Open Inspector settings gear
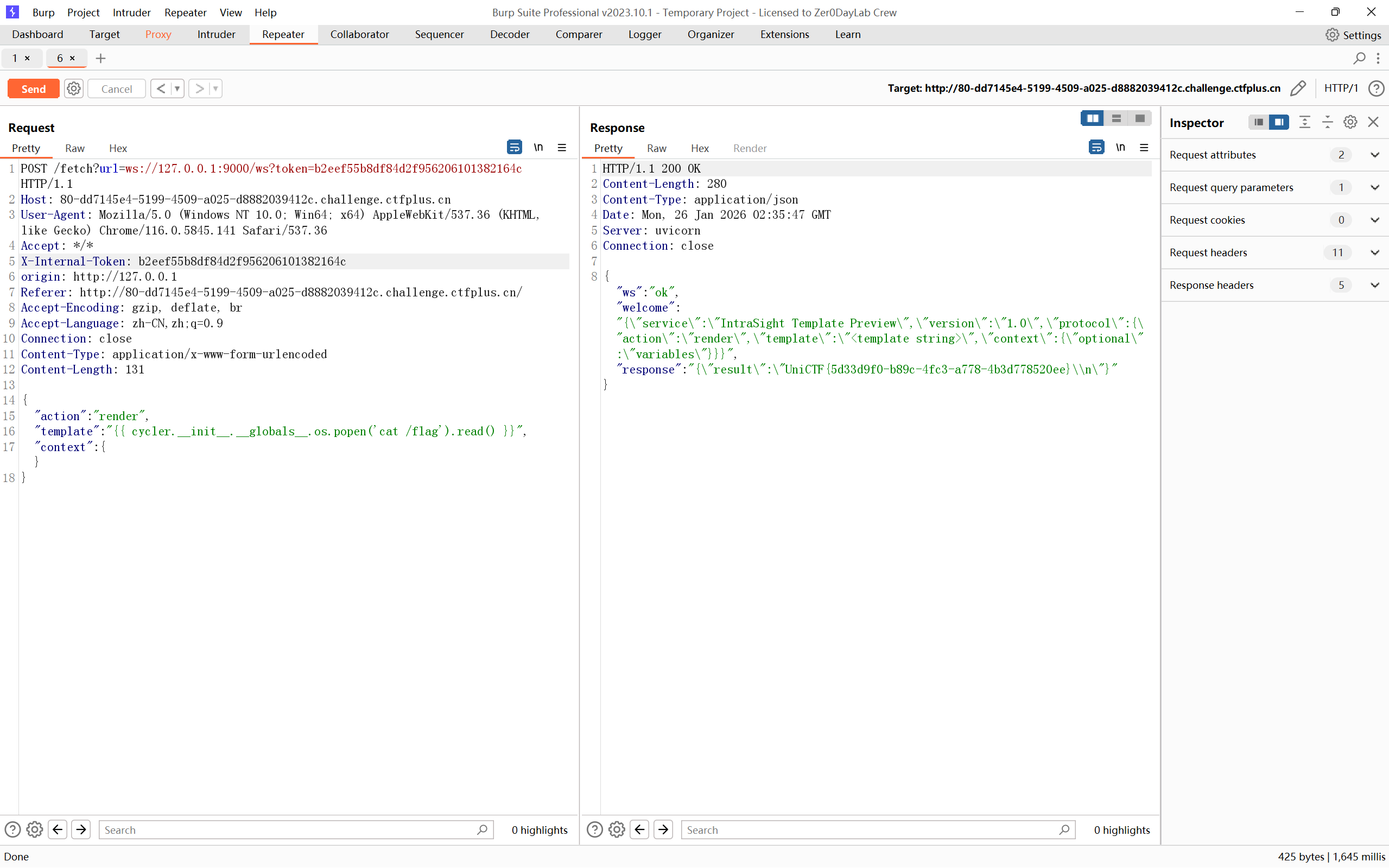1389x868 pixels. tap(1350, 122)
